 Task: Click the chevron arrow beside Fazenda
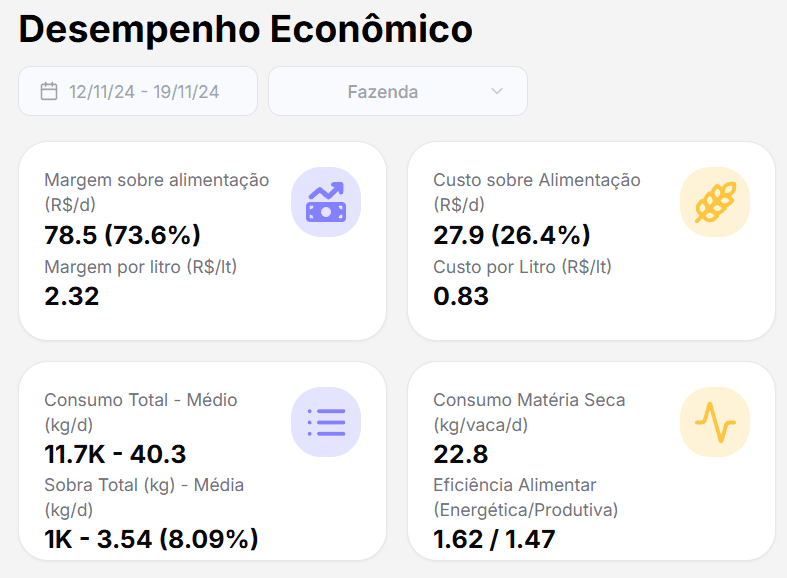tap(497, 92)
